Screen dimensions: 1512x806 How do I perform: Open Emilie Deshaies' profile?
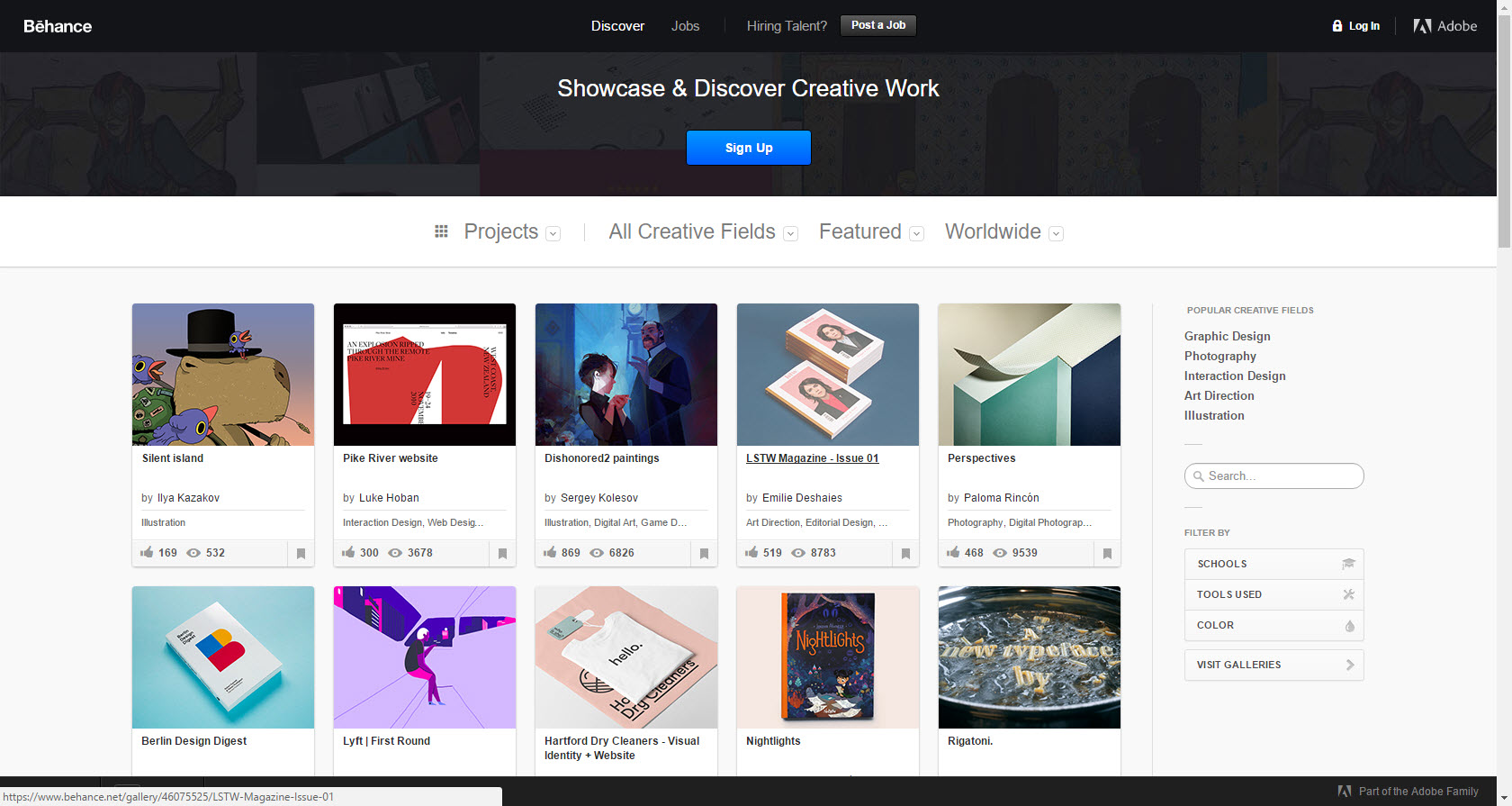click(x=802, y=498)
